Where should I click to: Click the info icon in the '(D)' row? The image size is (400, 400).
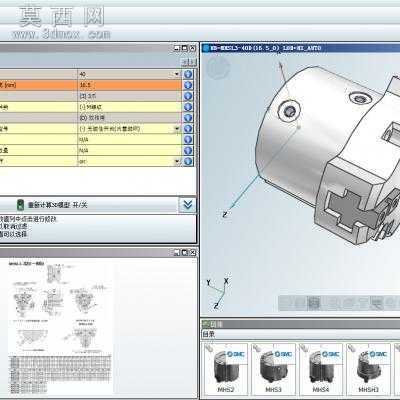coord(188,118)
